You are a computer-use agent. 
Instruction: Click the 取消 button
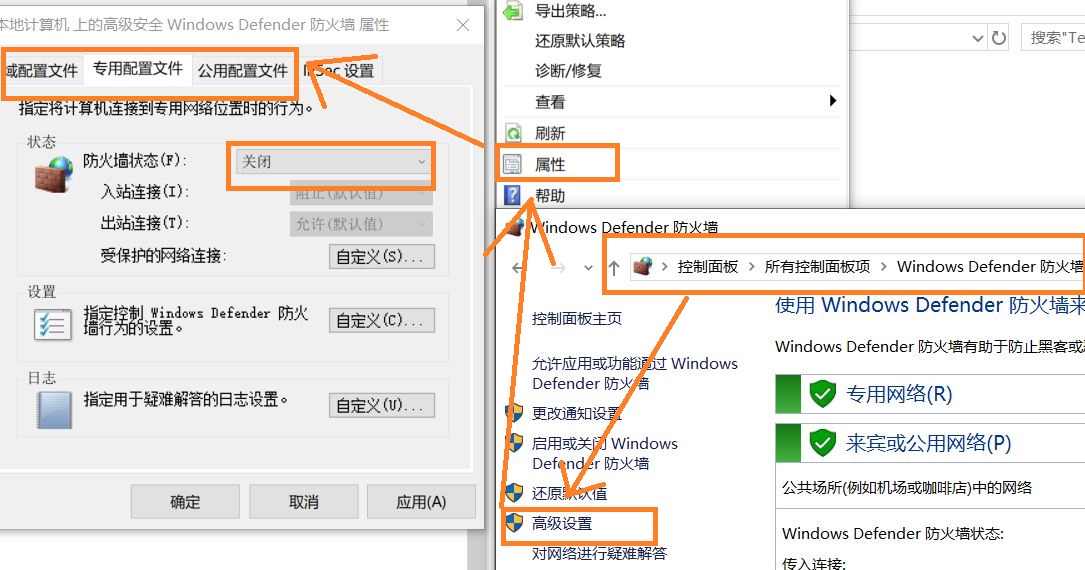point(303,502)
